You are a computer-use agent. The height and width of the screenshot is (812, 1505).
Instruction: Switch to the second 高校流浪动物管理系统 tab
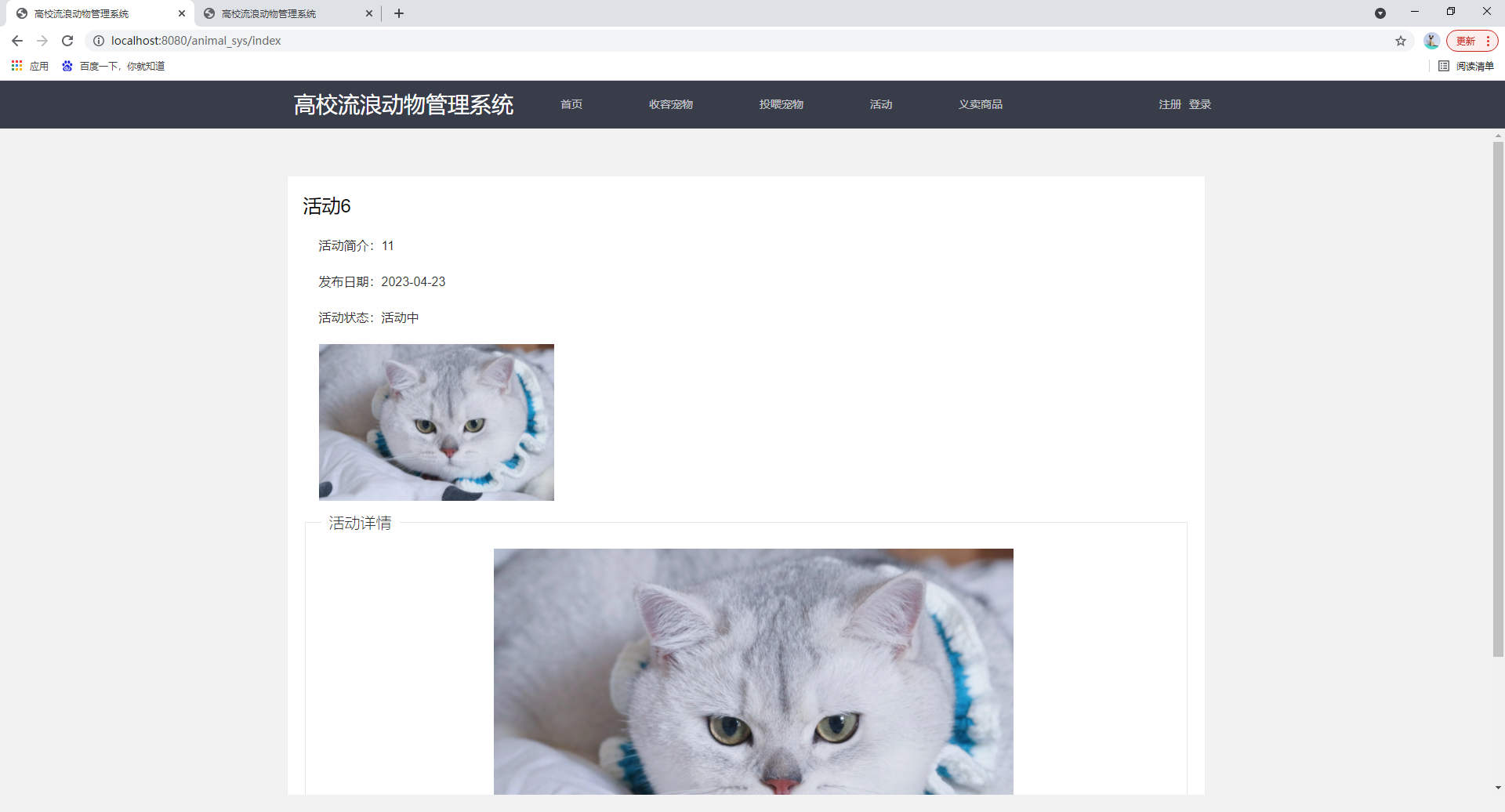(x=287, y=13)
